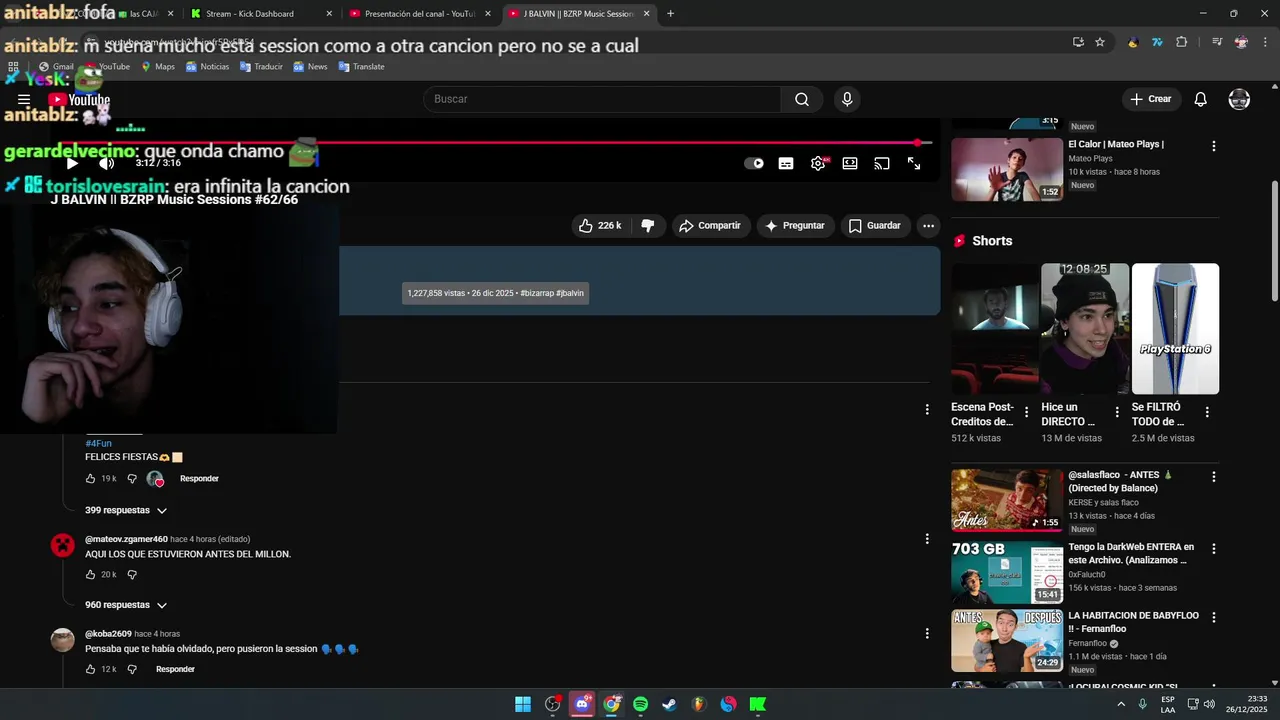The width and height of the screenshot is (1280, 720).
Task: Mute the video with speaker icon
Action: tap(106, 163)
